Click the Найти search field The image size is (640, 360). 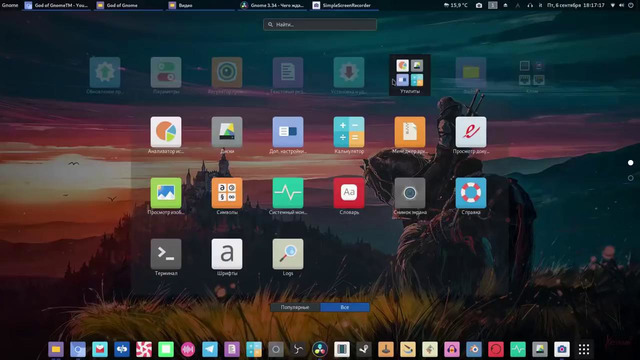pyautogui.click(x=320, y=24)
